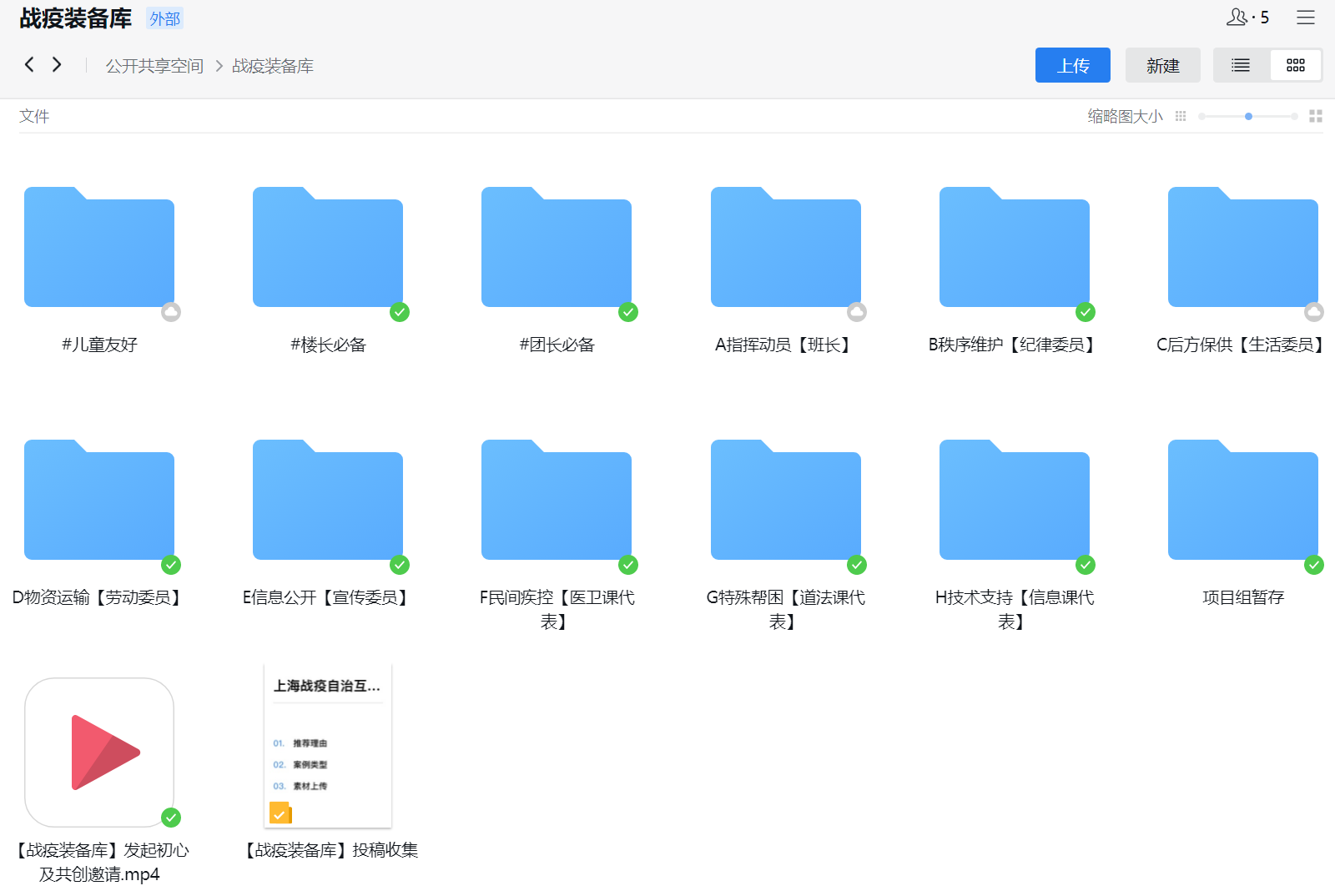Select the 【战疫装备库】投稿收集 file name
The image size is (1335, 896).
pos(328,850)
